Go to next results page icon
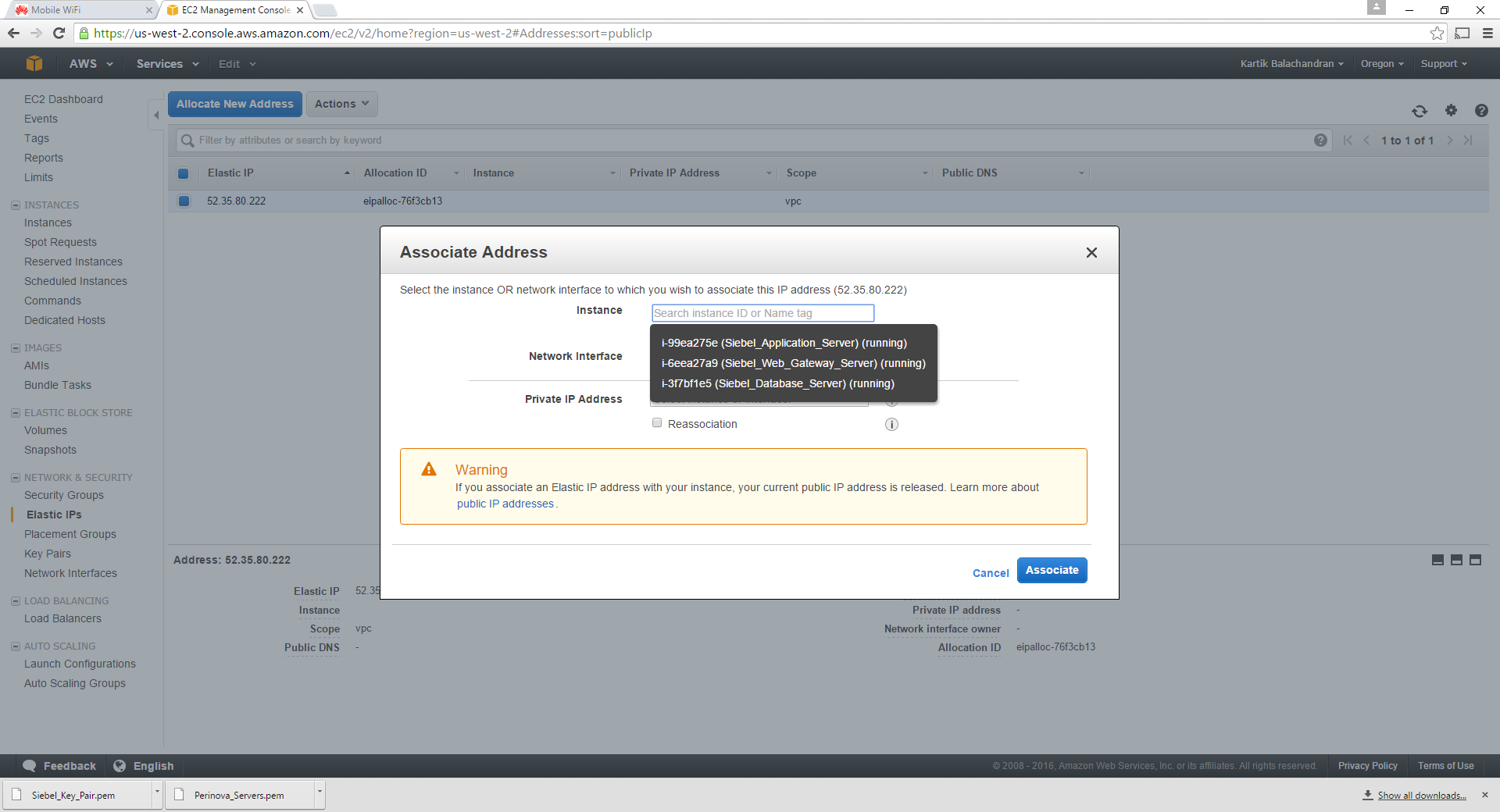 (1449, 141)
